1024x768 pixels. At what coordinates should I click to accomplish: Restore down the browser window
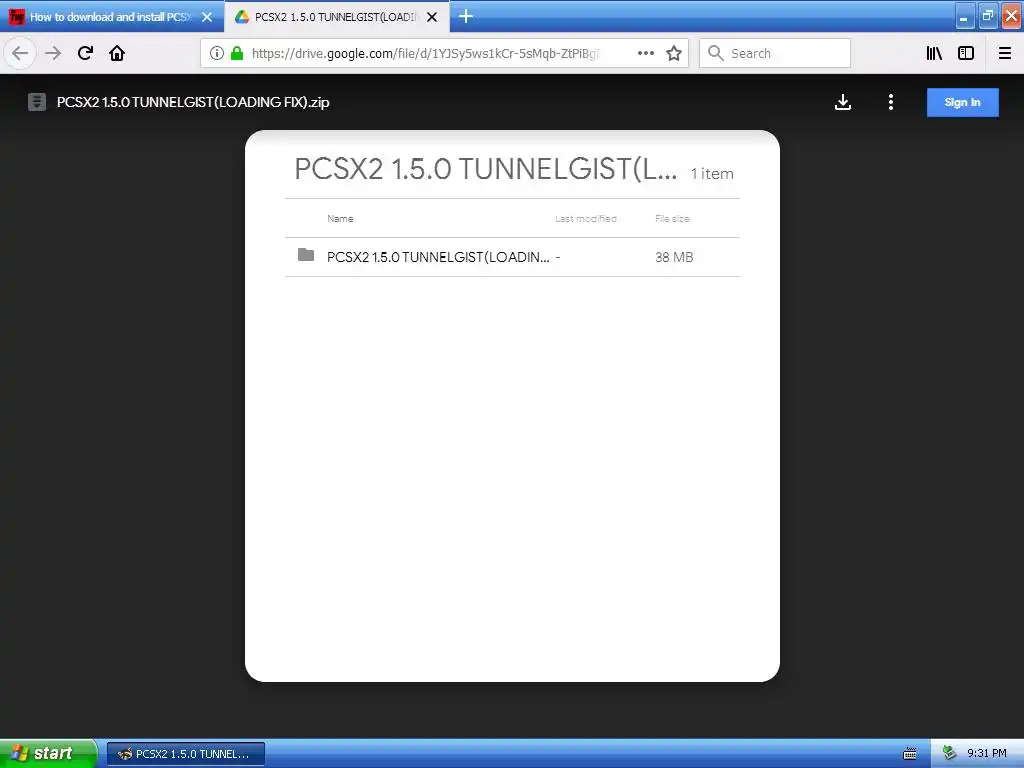(987, 16)
